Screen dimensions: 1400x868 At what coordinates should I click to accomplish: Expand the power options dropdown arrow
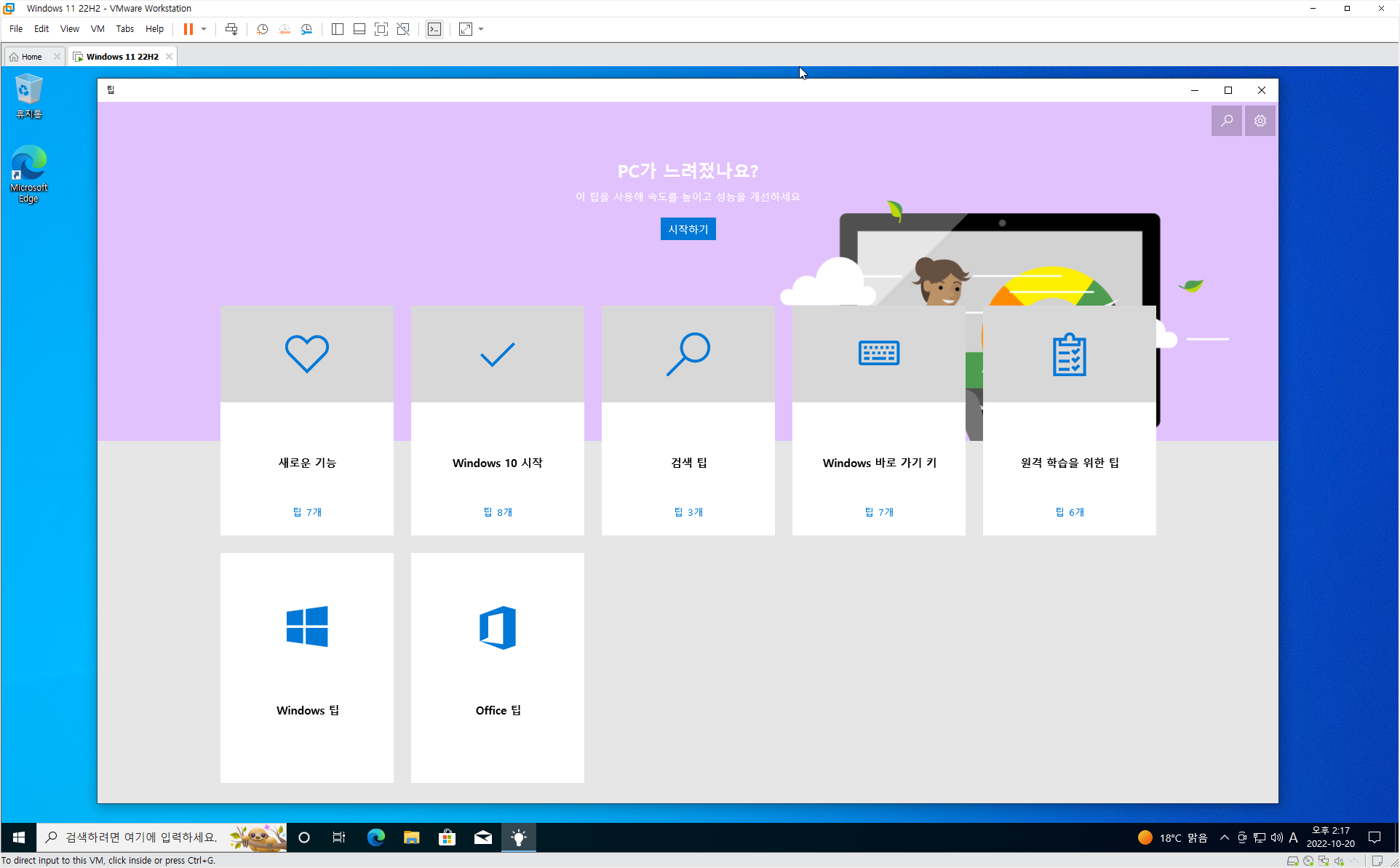click(x=204, y=29)
